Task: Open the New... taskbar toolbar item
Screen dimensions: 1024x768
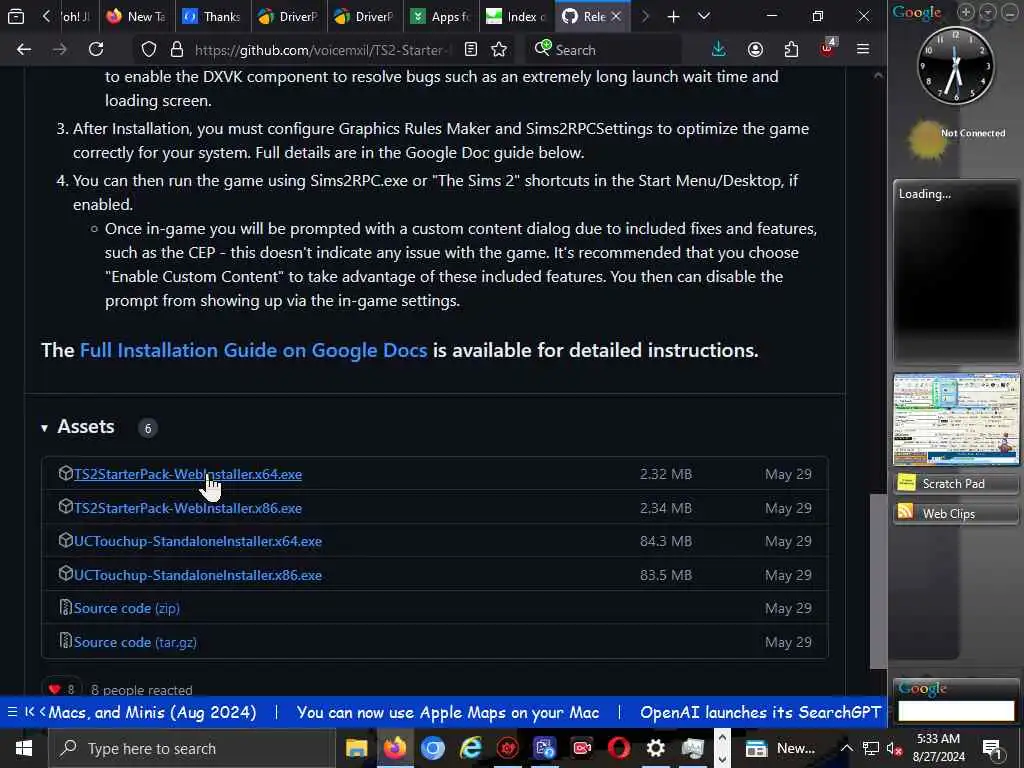Action: (781, 748)
